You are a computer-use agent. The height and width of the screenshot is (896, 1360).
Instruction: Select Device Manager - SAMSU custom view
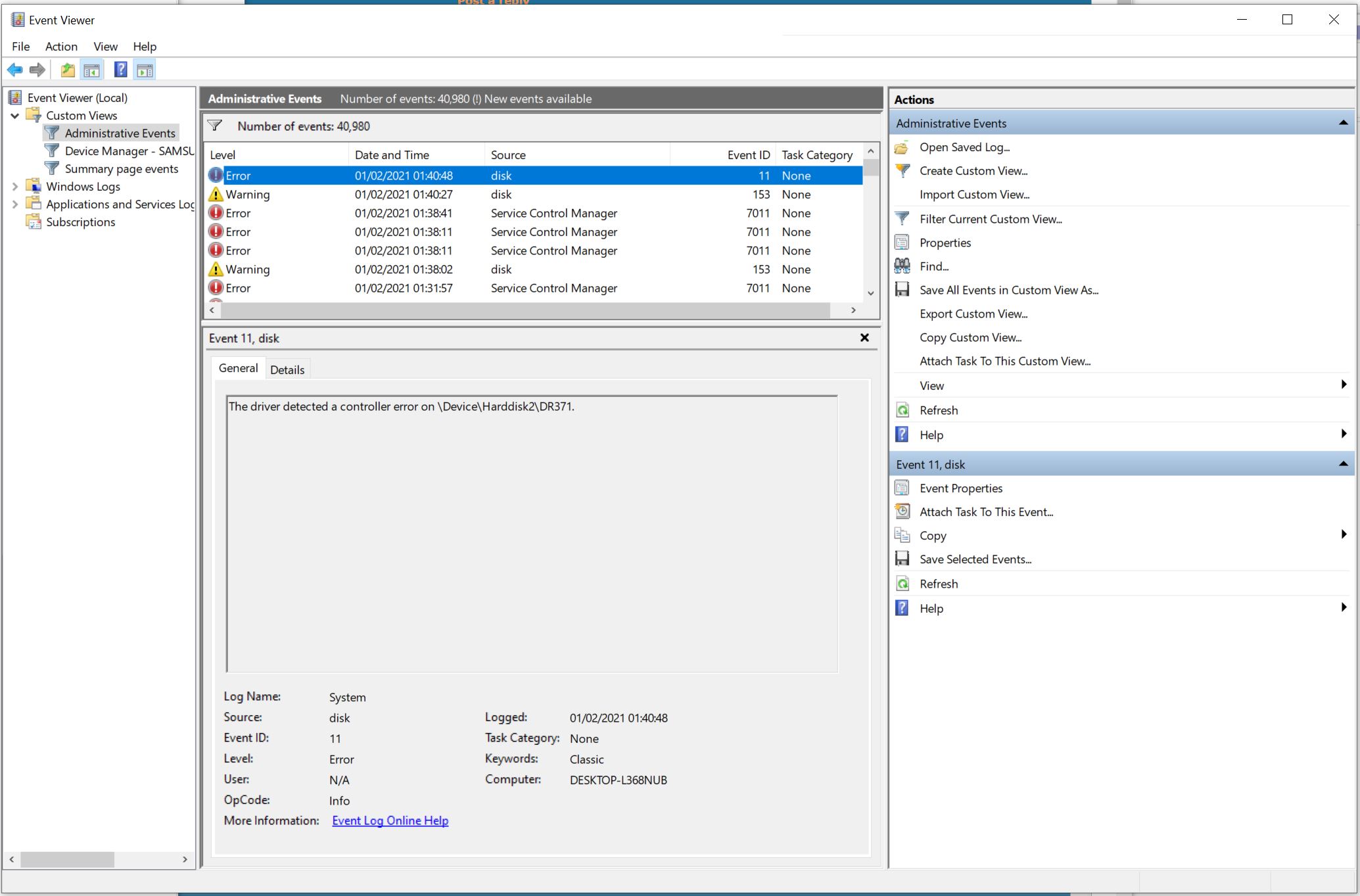(x=129, y=151)
